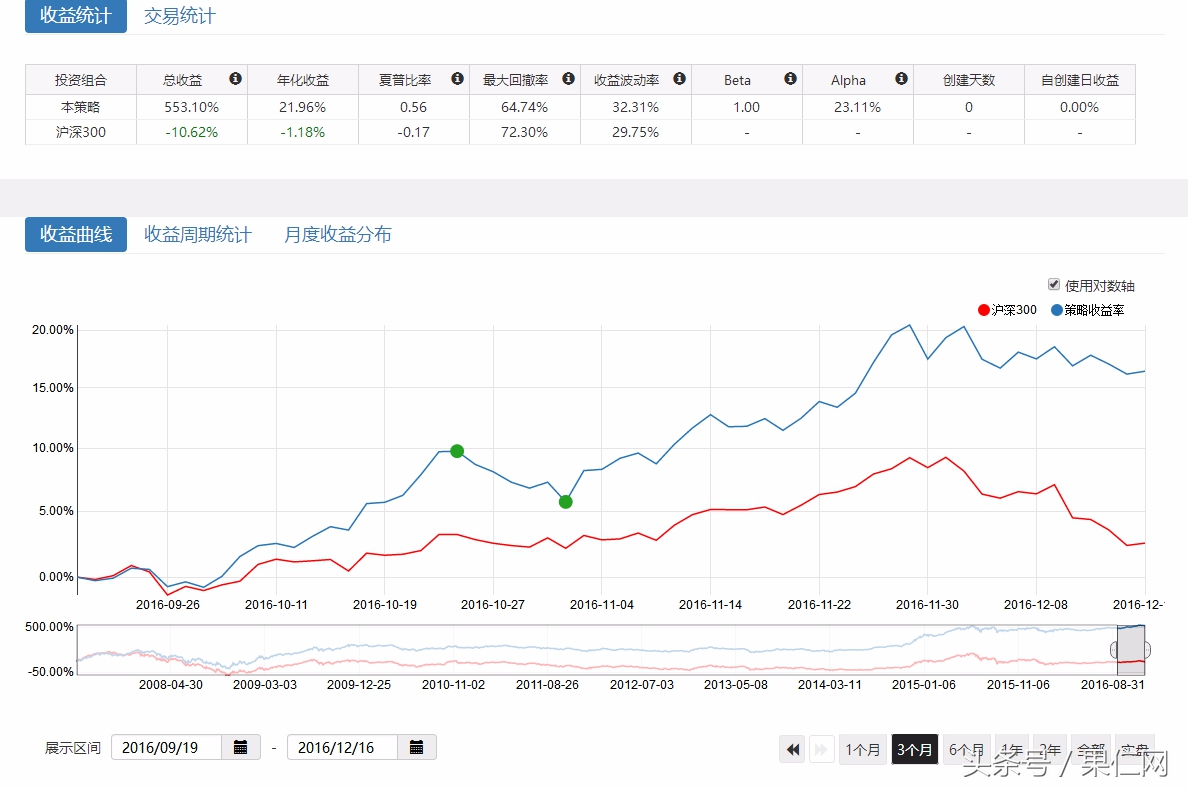Step display range forward with fast-forward icon
The image size is (1188, 789).
coord(821,750)
